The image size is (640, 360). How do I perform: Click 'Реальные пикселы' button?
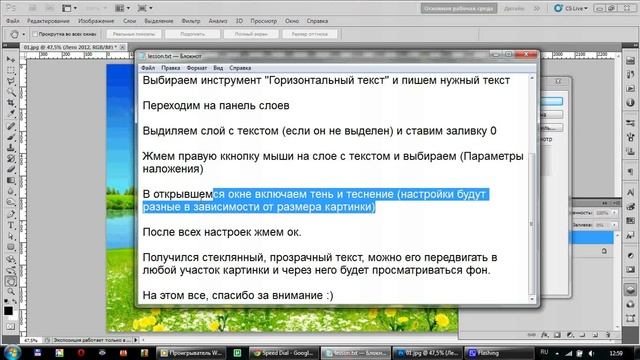tap(134, 34)
